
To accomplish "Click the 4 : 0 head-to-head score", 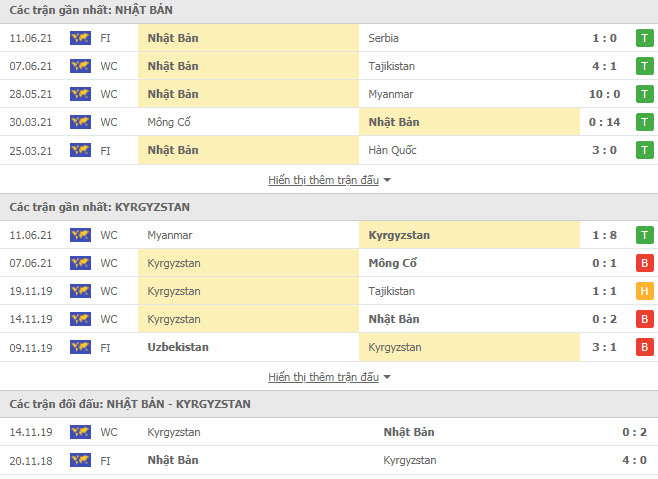I will coord(634,460).
